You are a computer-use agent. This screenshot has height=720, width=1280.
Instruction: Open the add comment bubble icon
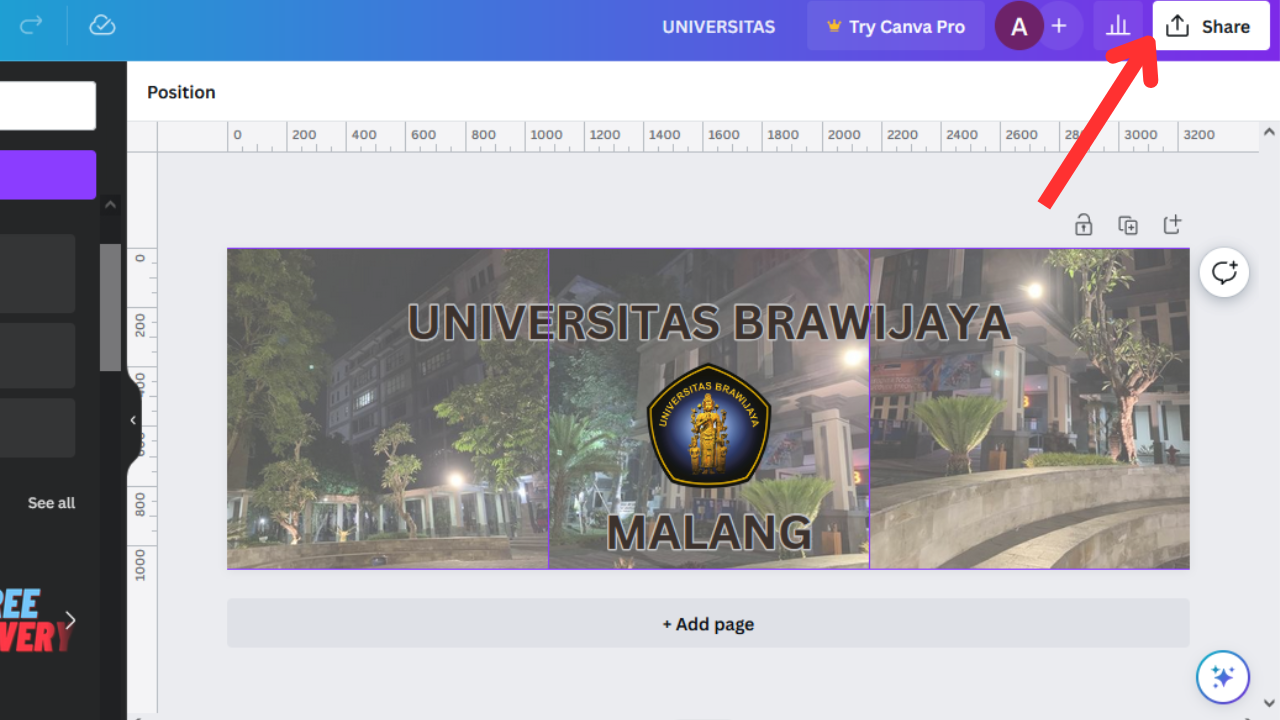coord(1224,272)
